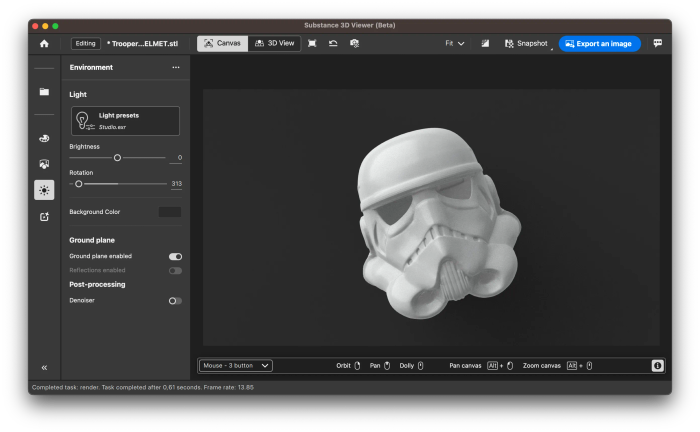Collapse the sidebar with double chevron
This screenshot has height=432, width=700.
[44, 368]
